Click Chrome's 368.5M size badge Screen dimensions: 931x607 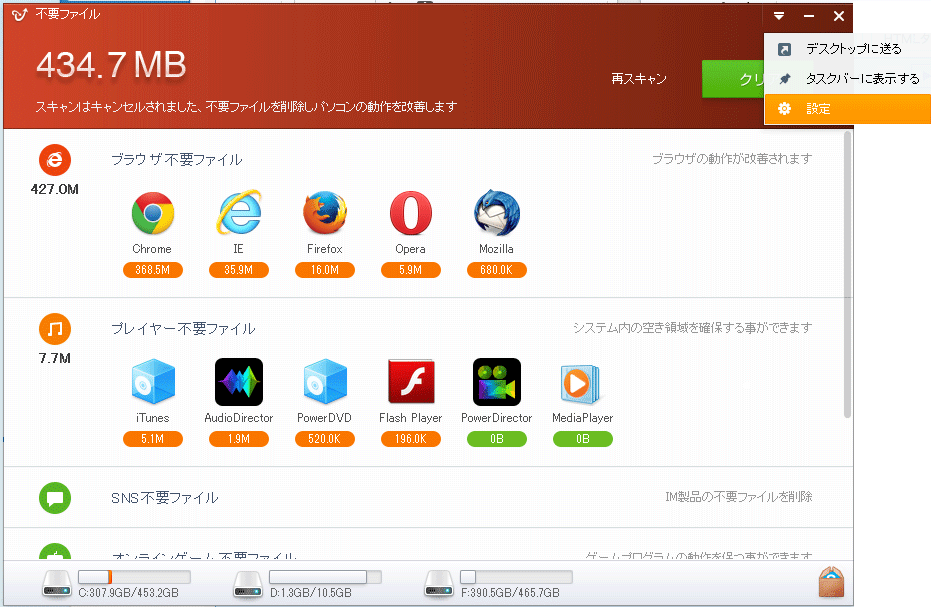pyautogui.click(x=153, y=270)
